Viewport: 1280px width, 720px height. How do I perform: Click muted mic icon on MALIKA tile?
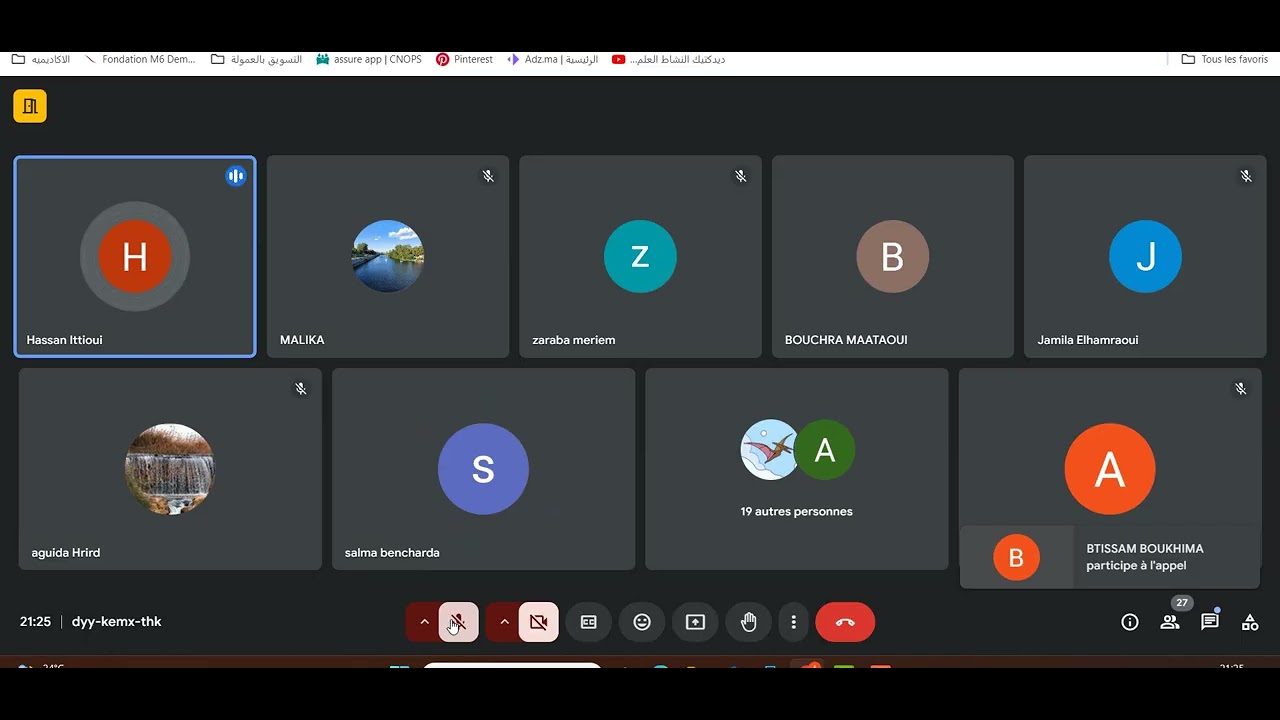click(x=488, y=176)
